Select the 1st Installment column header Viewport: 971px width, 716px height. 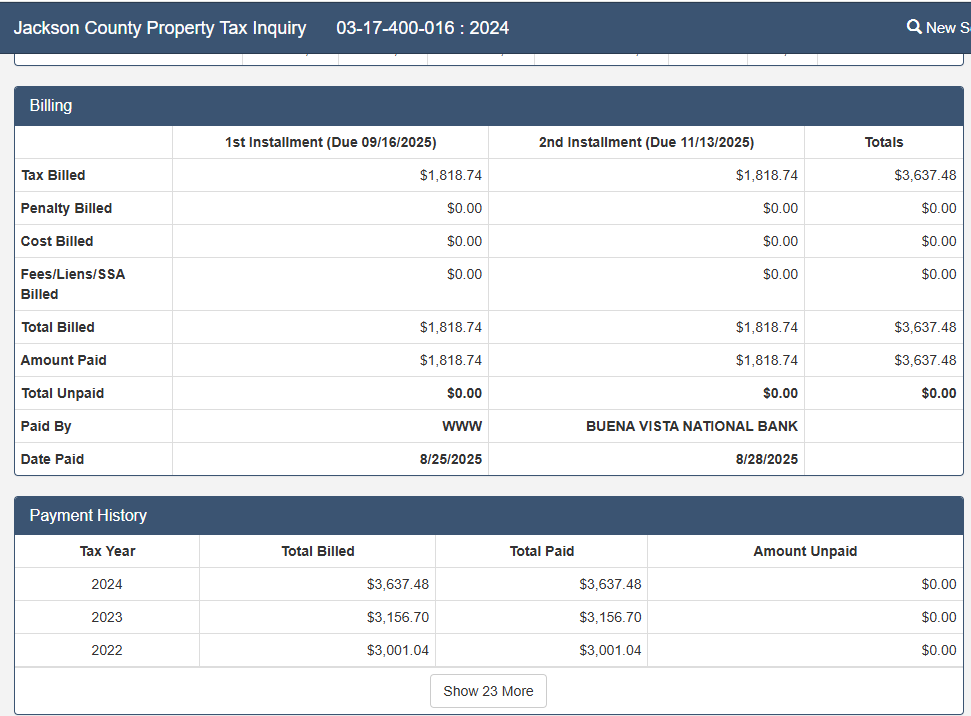(x=330, y=142)
